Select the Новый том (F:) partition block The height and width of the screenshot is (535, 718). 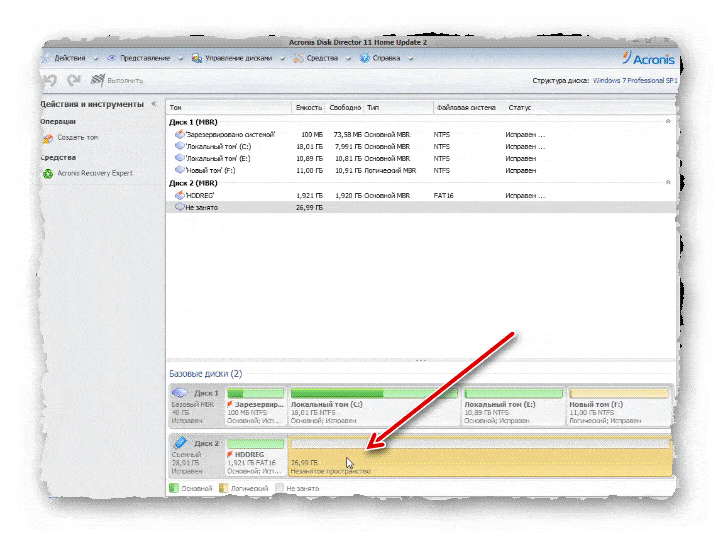619,406
